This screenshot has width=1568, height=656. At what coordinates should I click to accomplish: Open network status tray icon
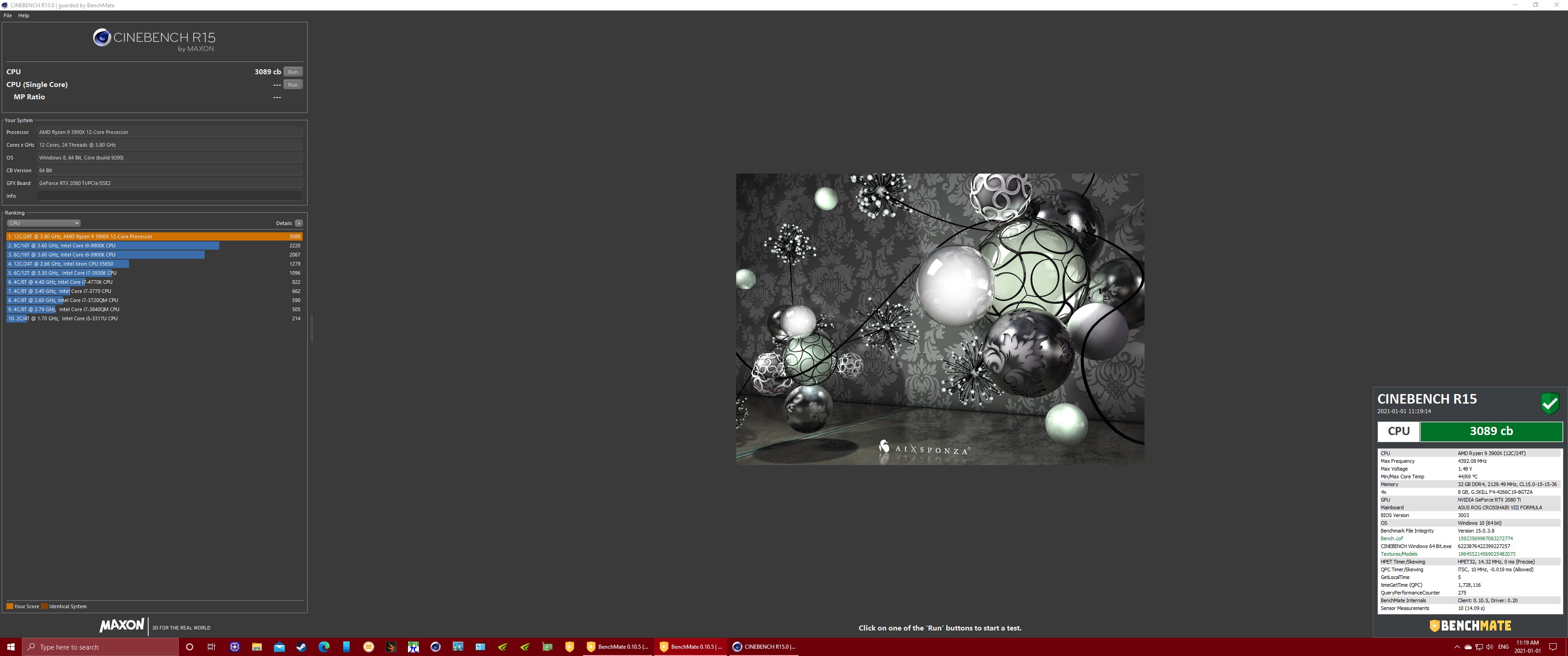coord(1479,647)
